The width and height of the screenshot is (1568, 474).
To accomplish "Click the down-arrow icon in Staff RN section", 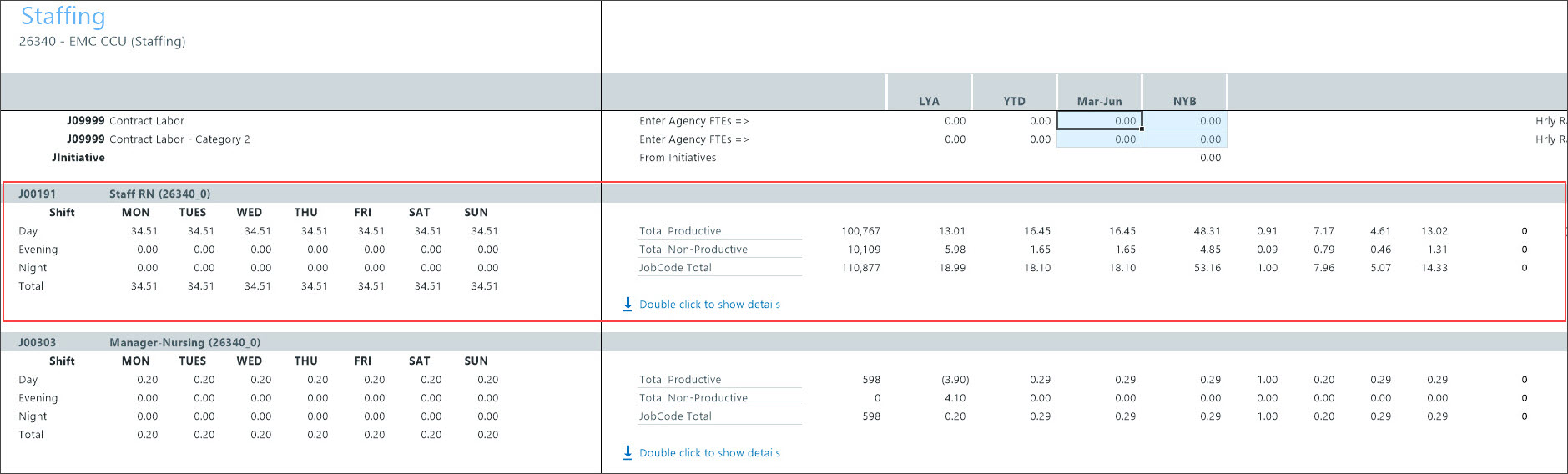I will point(628,305).
